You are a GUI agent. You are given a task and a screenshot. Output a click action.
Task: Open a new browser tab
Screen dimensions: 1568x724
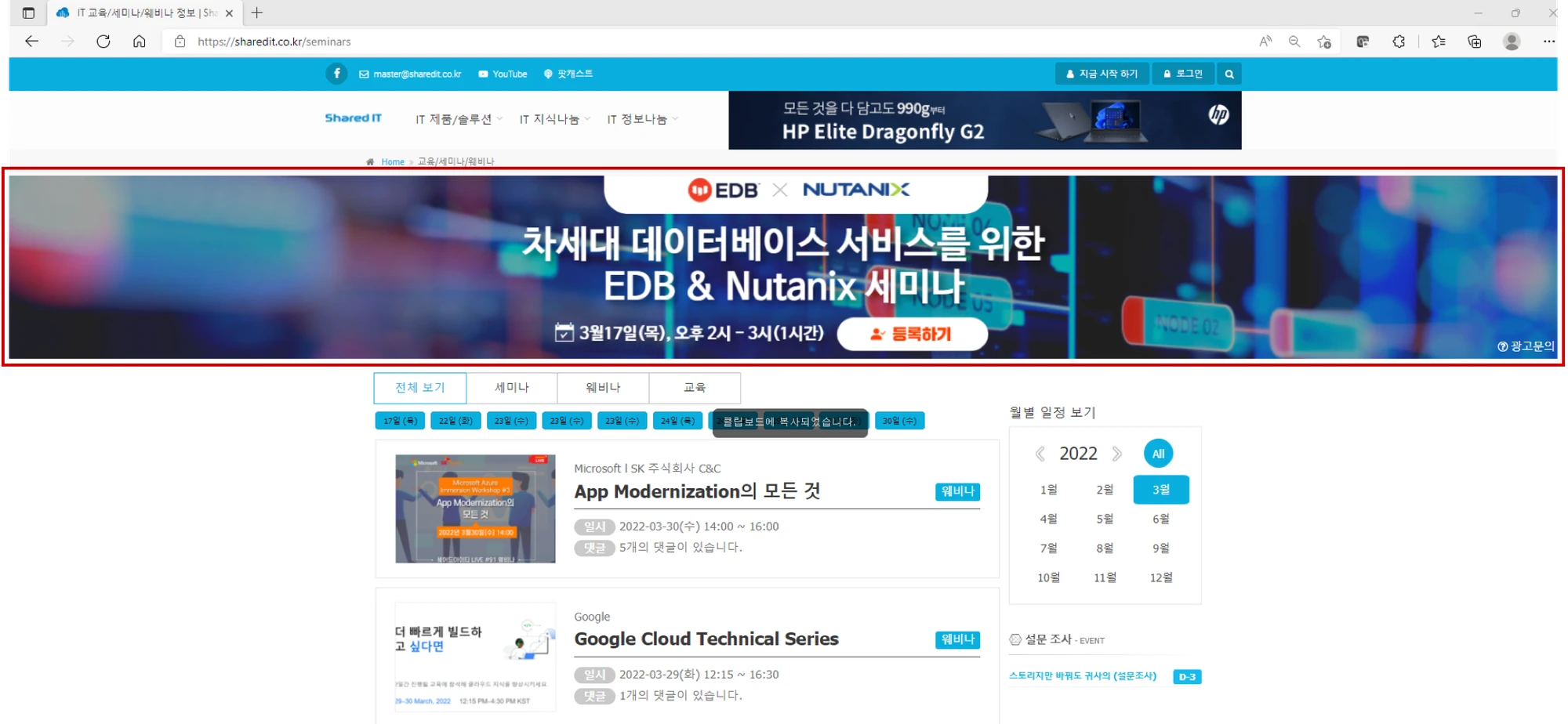coord(256,13)
